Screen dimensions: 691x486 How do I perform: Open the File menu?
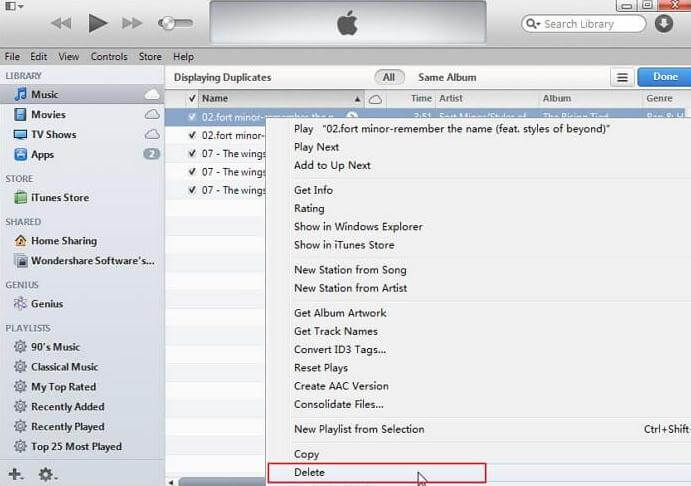coord(12,57)
